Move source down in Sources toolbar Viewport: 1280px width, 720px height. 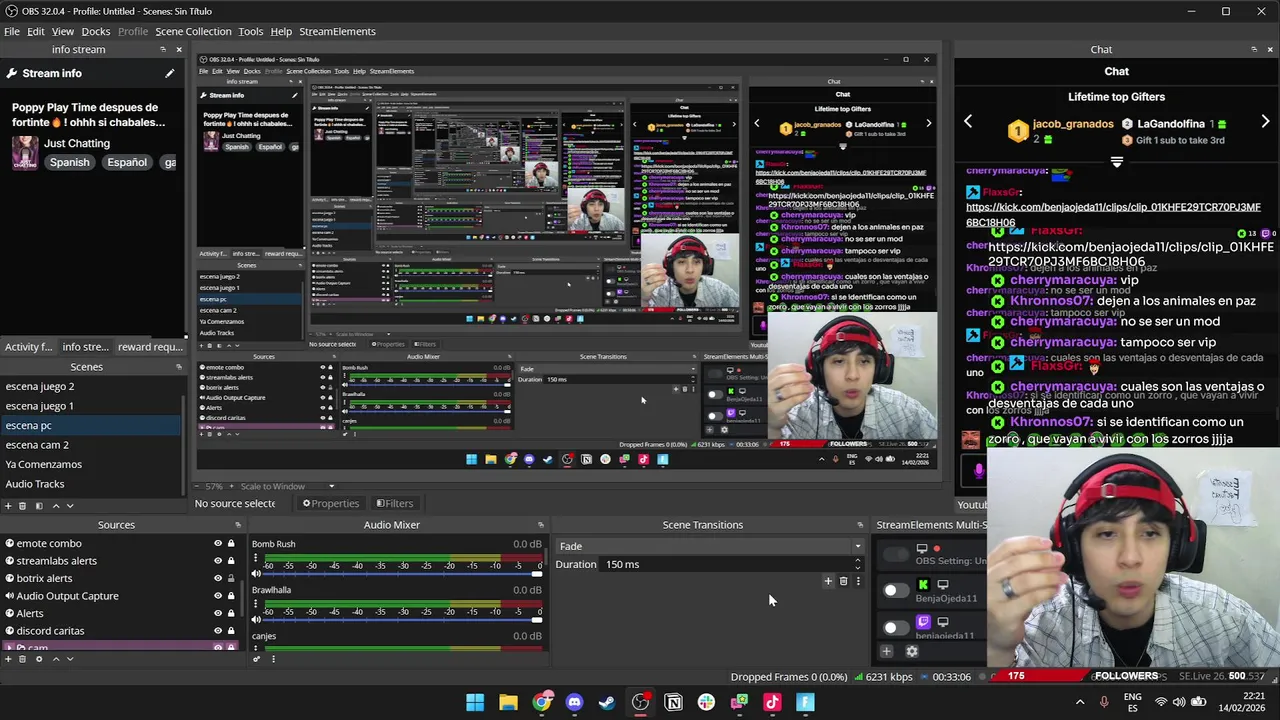coord(70,659)
